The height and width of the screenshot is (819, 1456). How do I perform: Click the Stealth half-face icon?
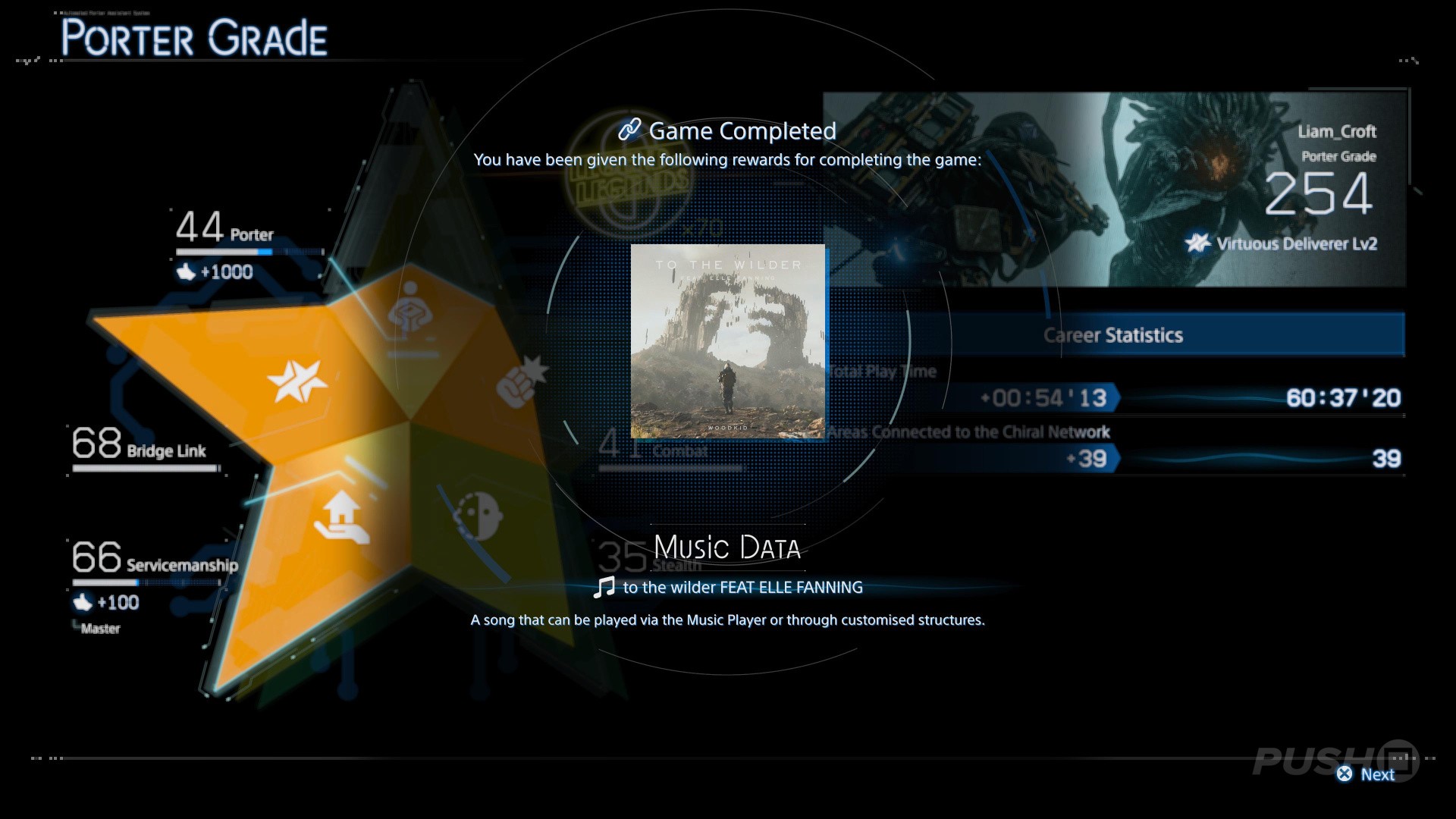479,515
